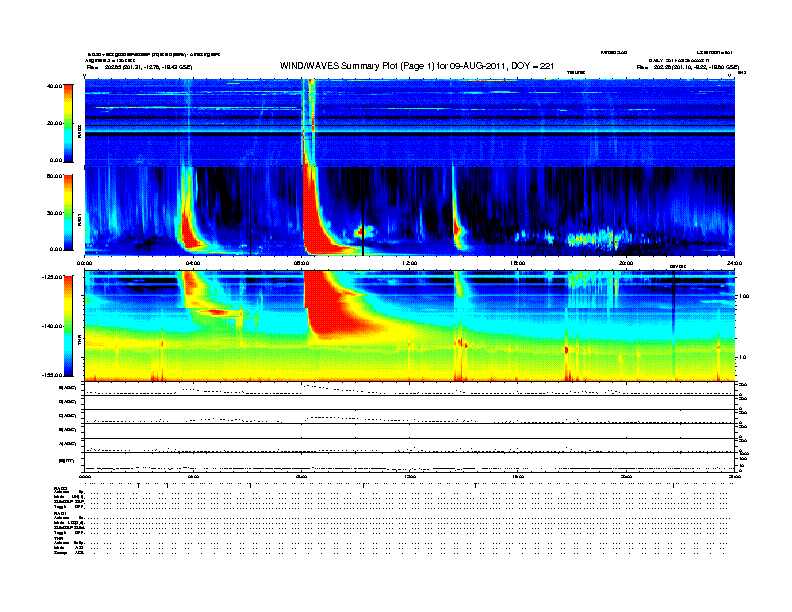Click the 04:00 tick below RAD1 spectrogram
Viewport: 792px width, 612px height.
pos(193,263)
